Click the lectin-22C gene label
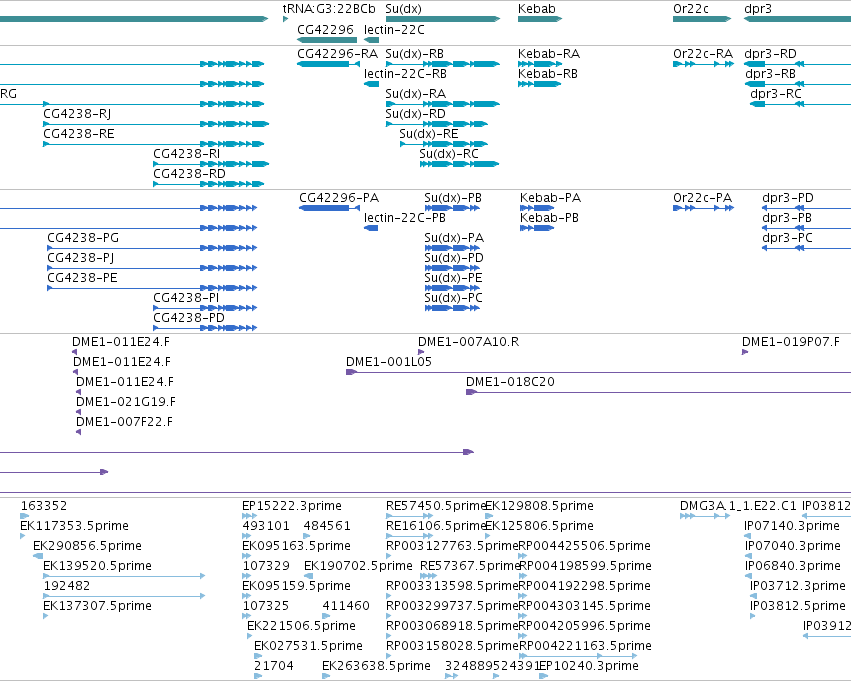The width and height of the screenshot is (851, 681). pyautogui.click(x=394, y=29)
